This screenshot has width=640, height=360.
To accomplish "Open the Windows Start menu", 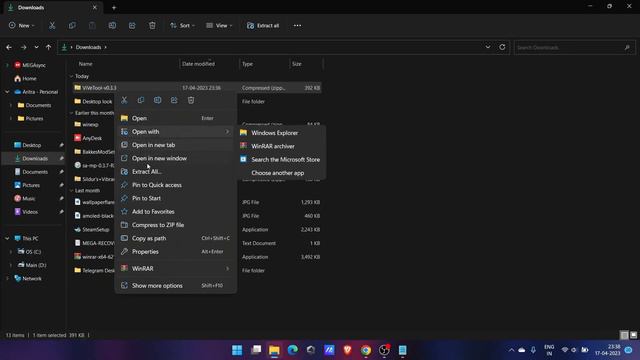I will click(237, 350).
